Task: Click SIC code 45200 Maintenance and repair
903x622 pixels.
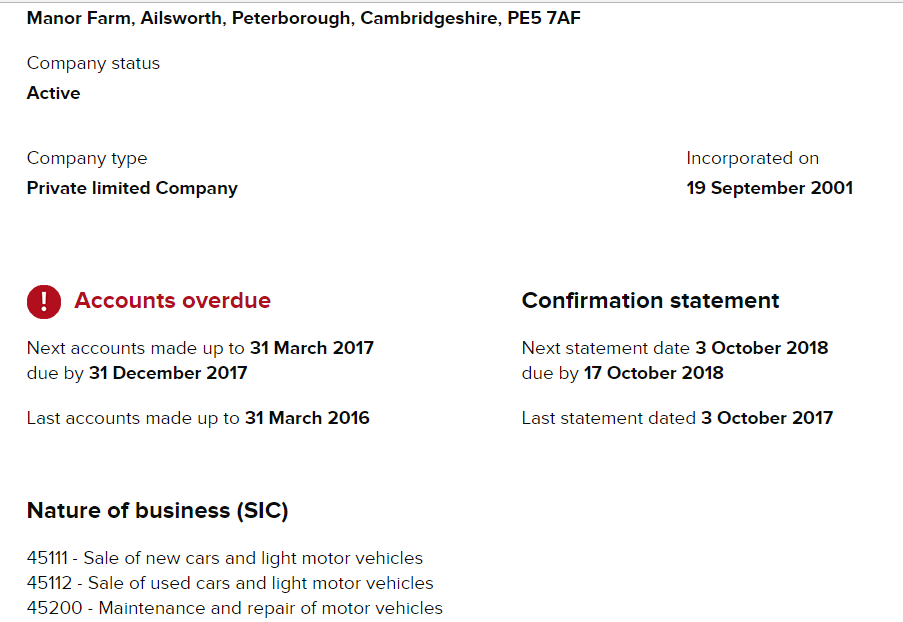Action: [234, 608]
